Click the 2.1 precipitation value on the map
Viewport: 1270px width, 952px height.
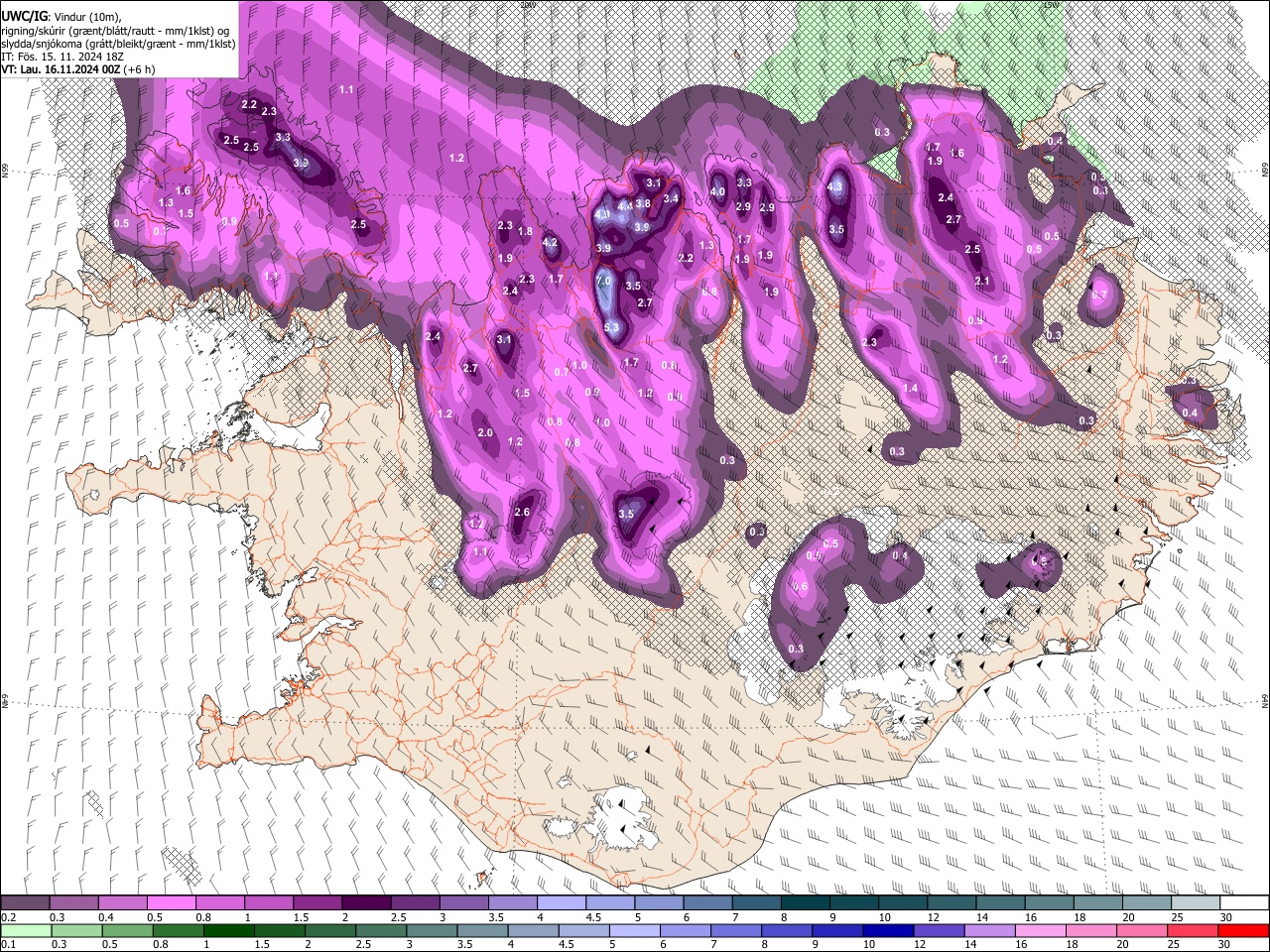coord(982,282)
